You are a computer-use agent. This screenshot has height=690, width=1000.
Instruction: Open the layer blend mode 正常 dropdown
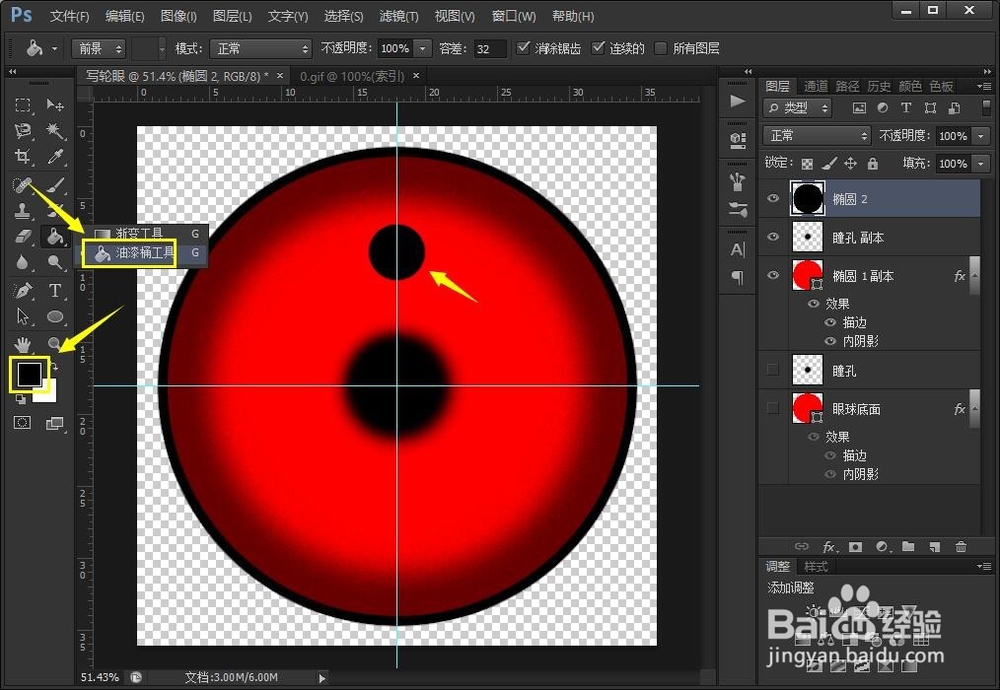816,135
